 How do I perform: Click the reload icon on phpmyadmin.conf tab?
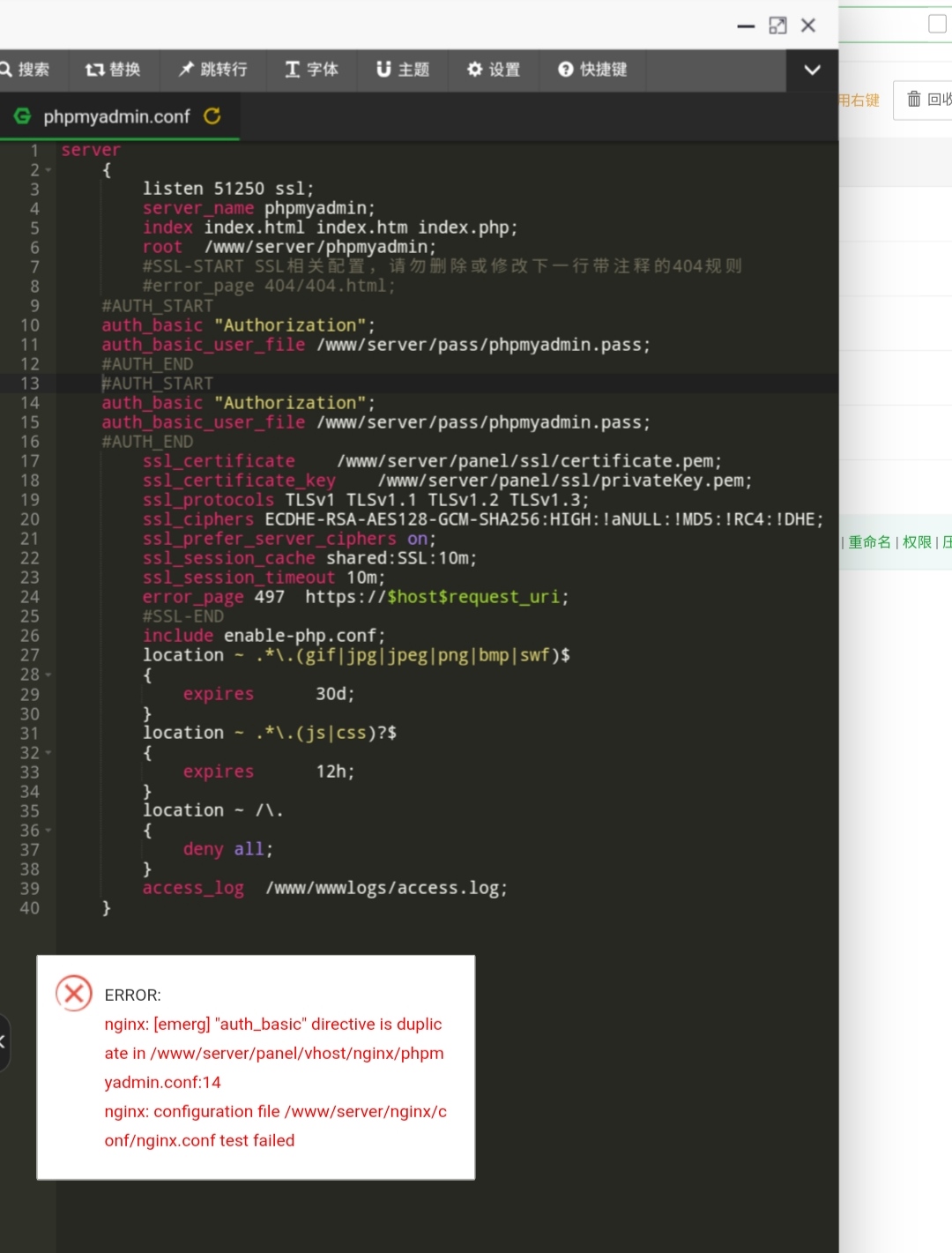coord(212,116)
